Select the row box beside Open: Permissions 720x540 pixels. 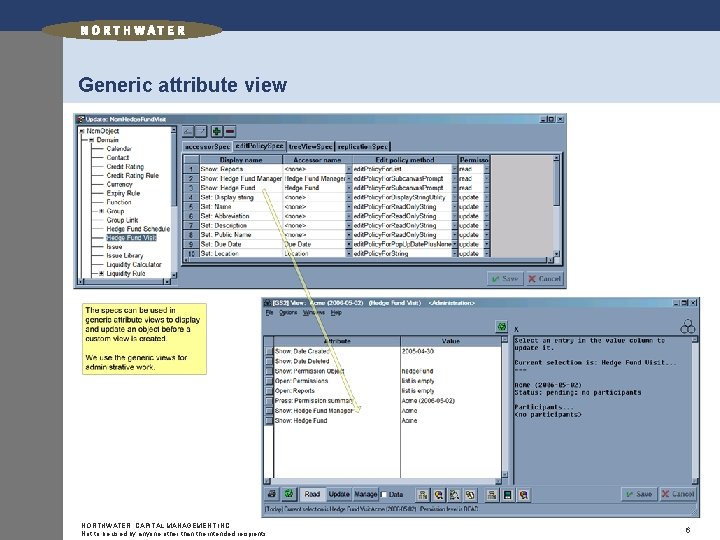tap(269, 381)
